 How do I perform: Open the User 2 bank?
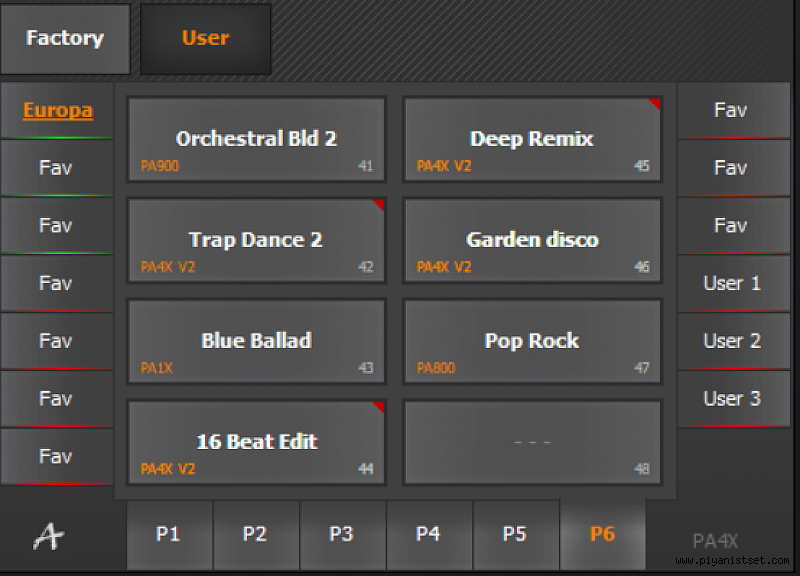[x=733, y=341]
